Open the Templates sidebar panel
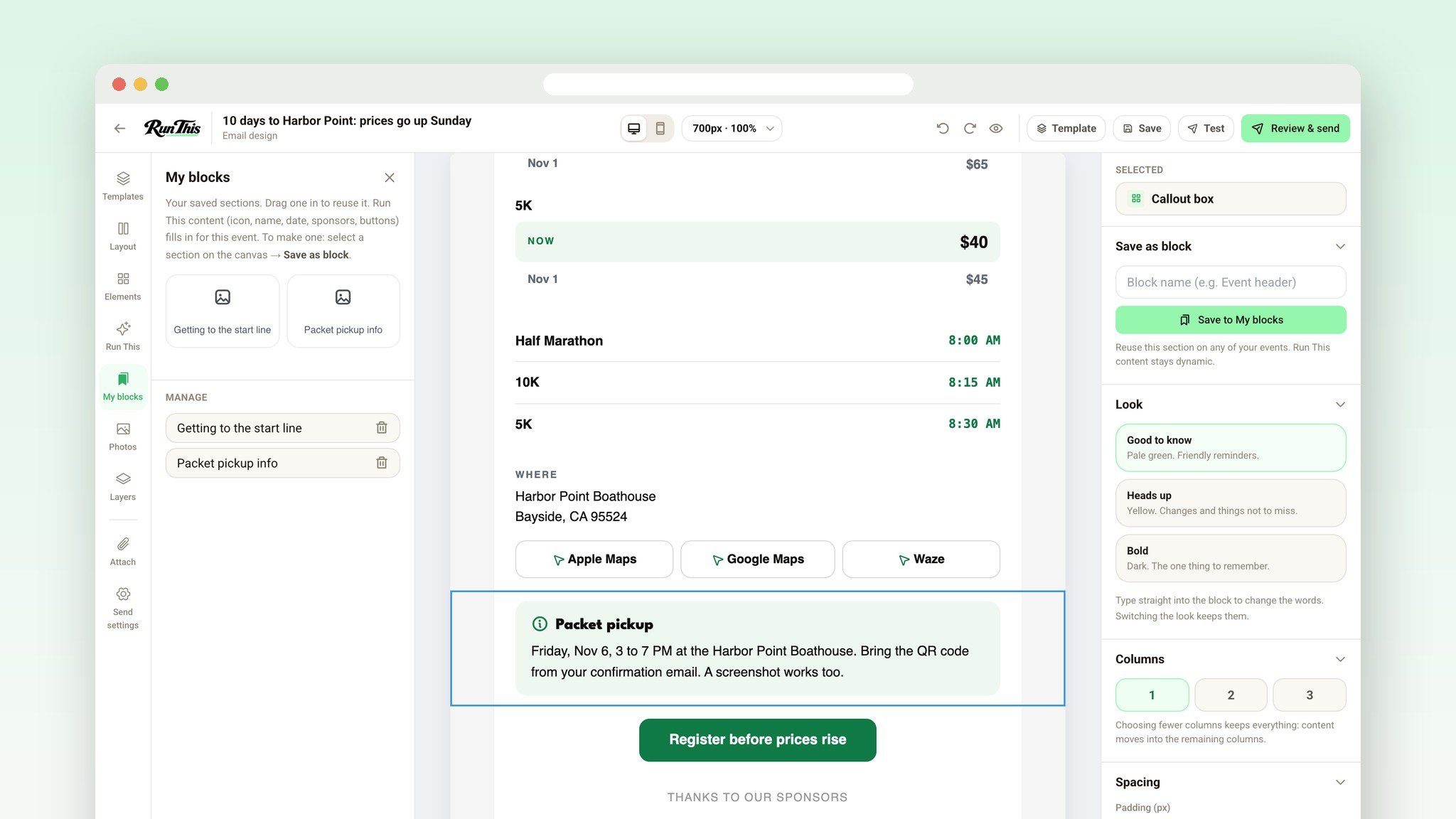 click(x=122, y=185)
